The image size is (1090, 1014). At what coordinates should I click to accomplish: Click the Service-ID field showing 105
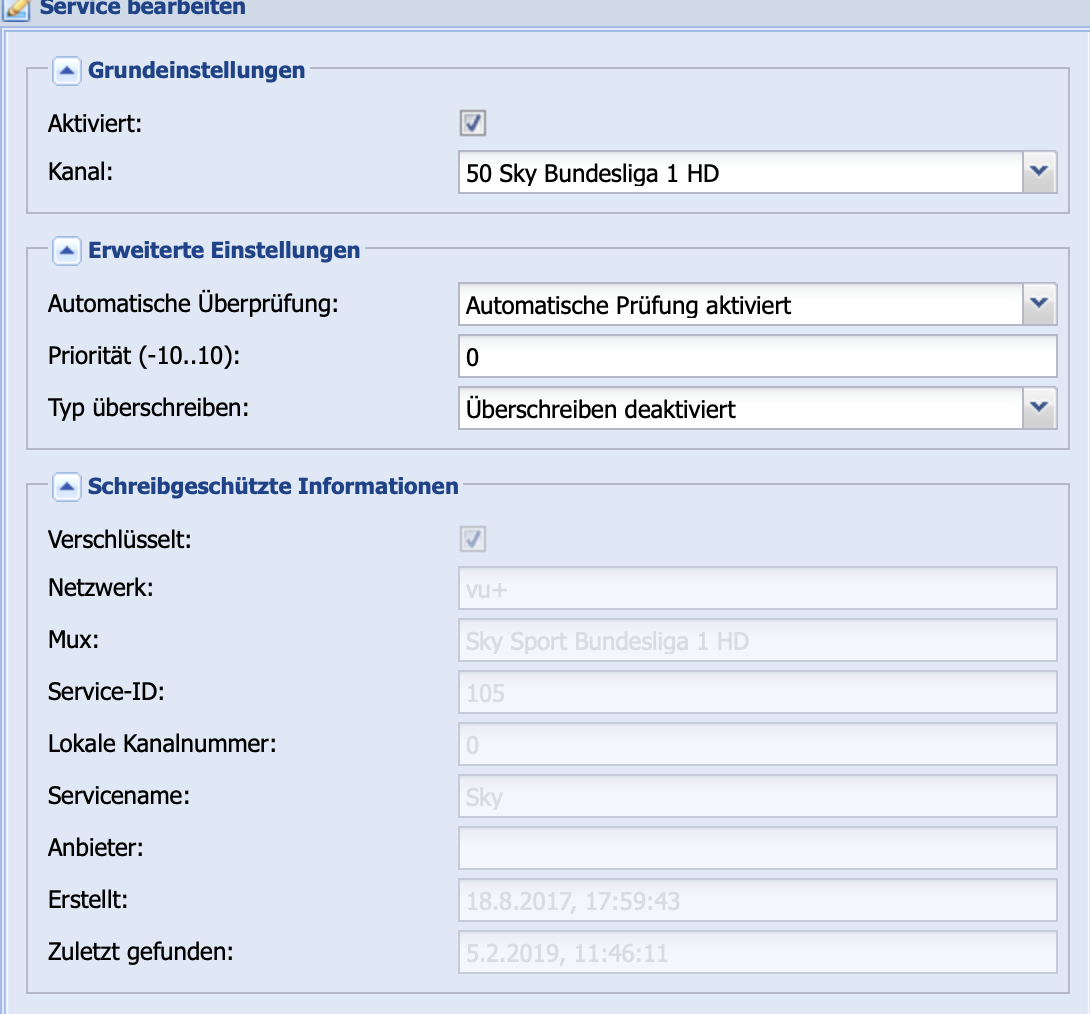758,692
